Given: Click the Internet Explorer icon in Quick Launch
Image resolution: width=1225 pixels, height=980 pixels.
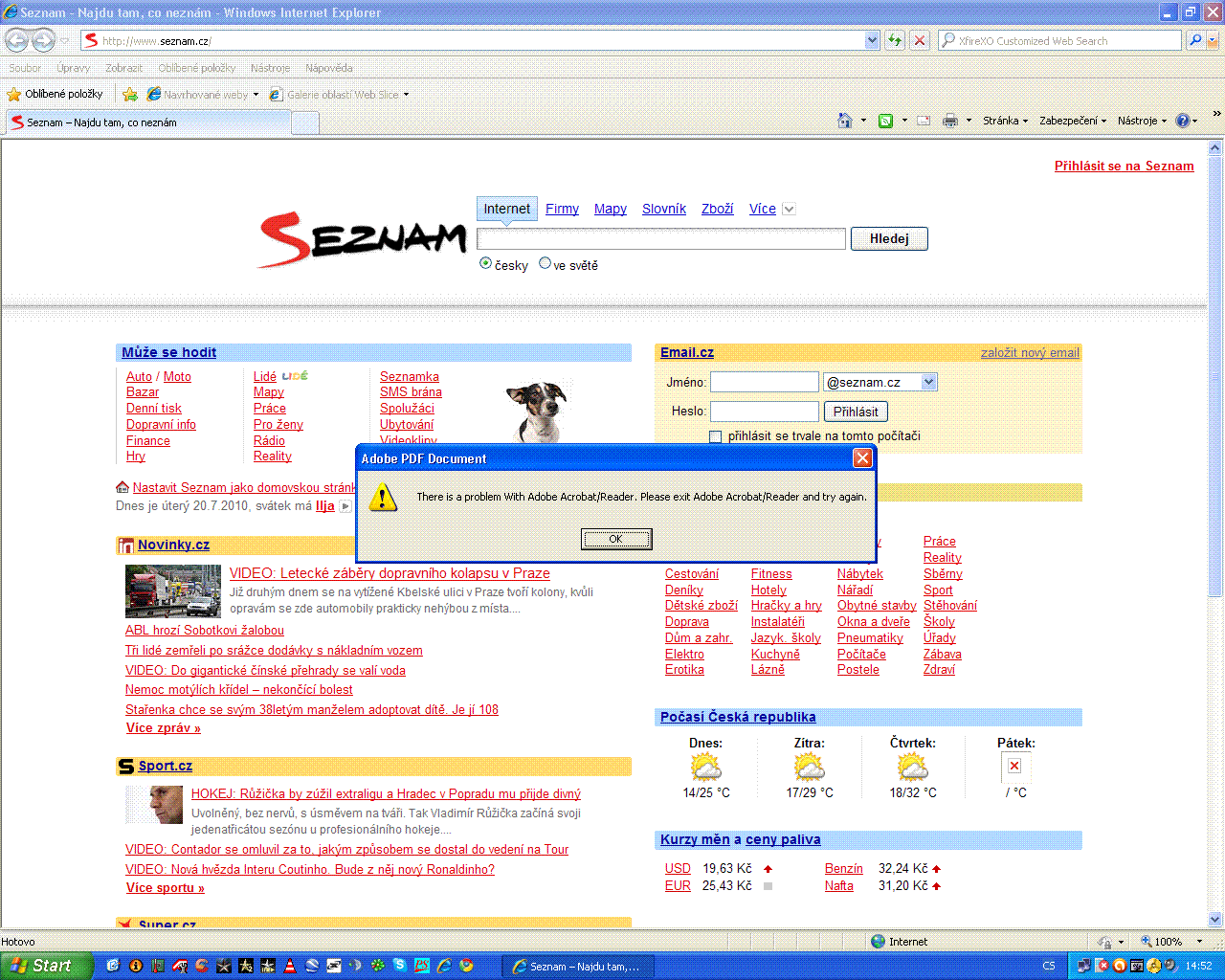Looking at the screenshot, I should coord(444,966).
